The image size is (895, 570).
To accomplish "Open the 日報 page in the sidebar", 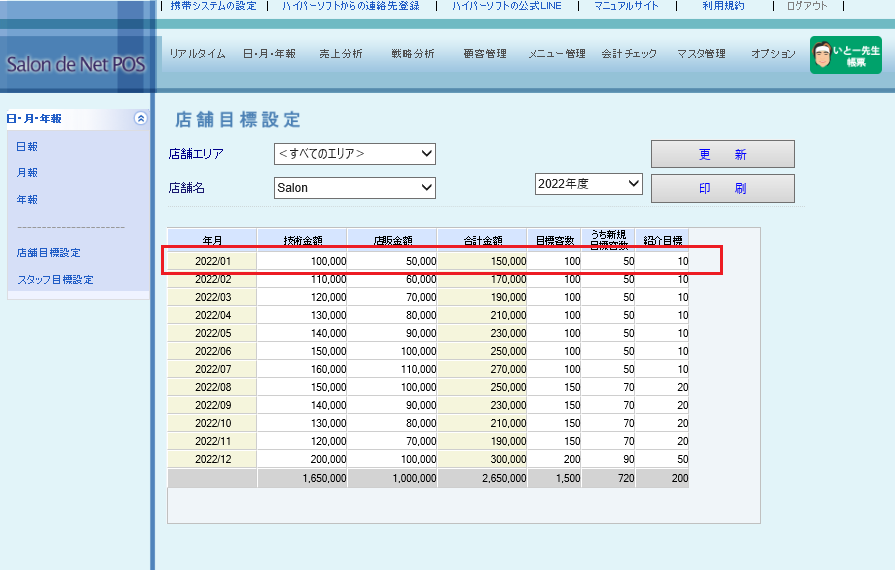I will (x=27, y=147).
